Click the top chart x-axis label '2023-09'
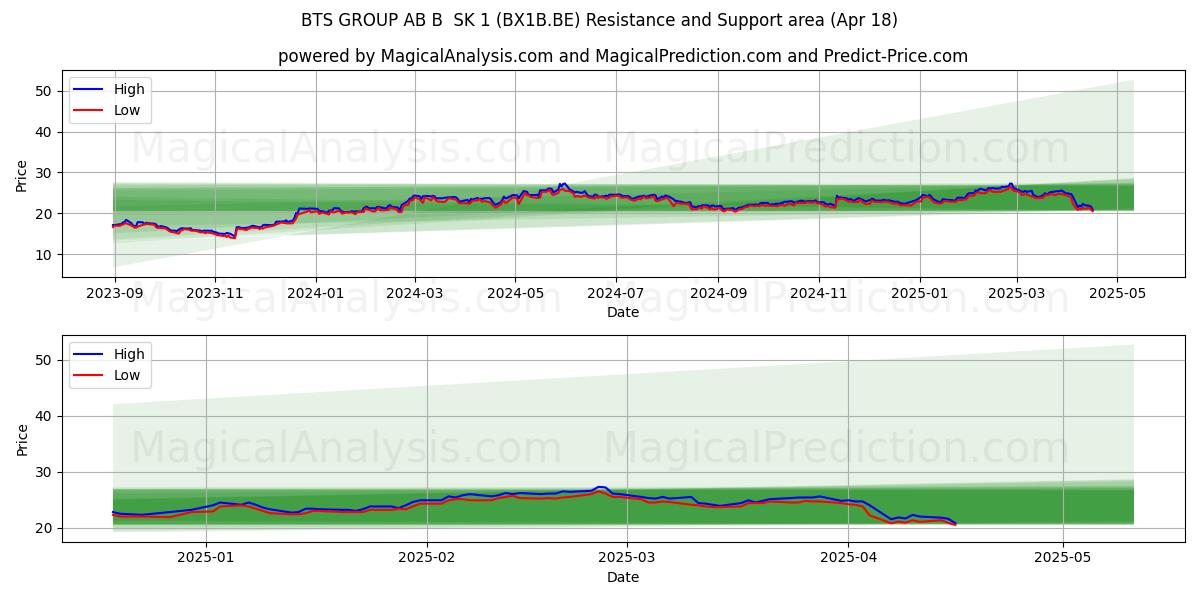The width and height of the screenshot is (1200, 600). click(114, 294)
